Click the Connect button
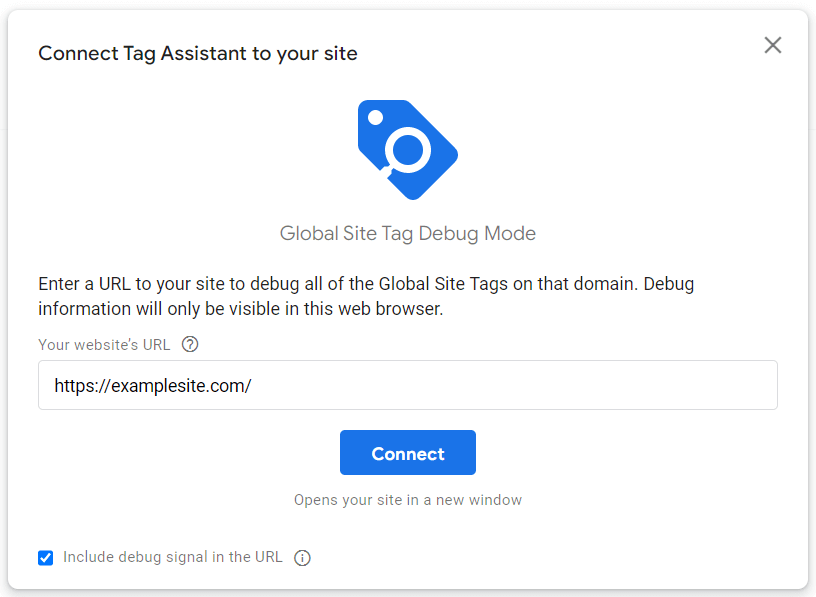The width and height of the screenshot is (816, 597). [x=408, y=452]
